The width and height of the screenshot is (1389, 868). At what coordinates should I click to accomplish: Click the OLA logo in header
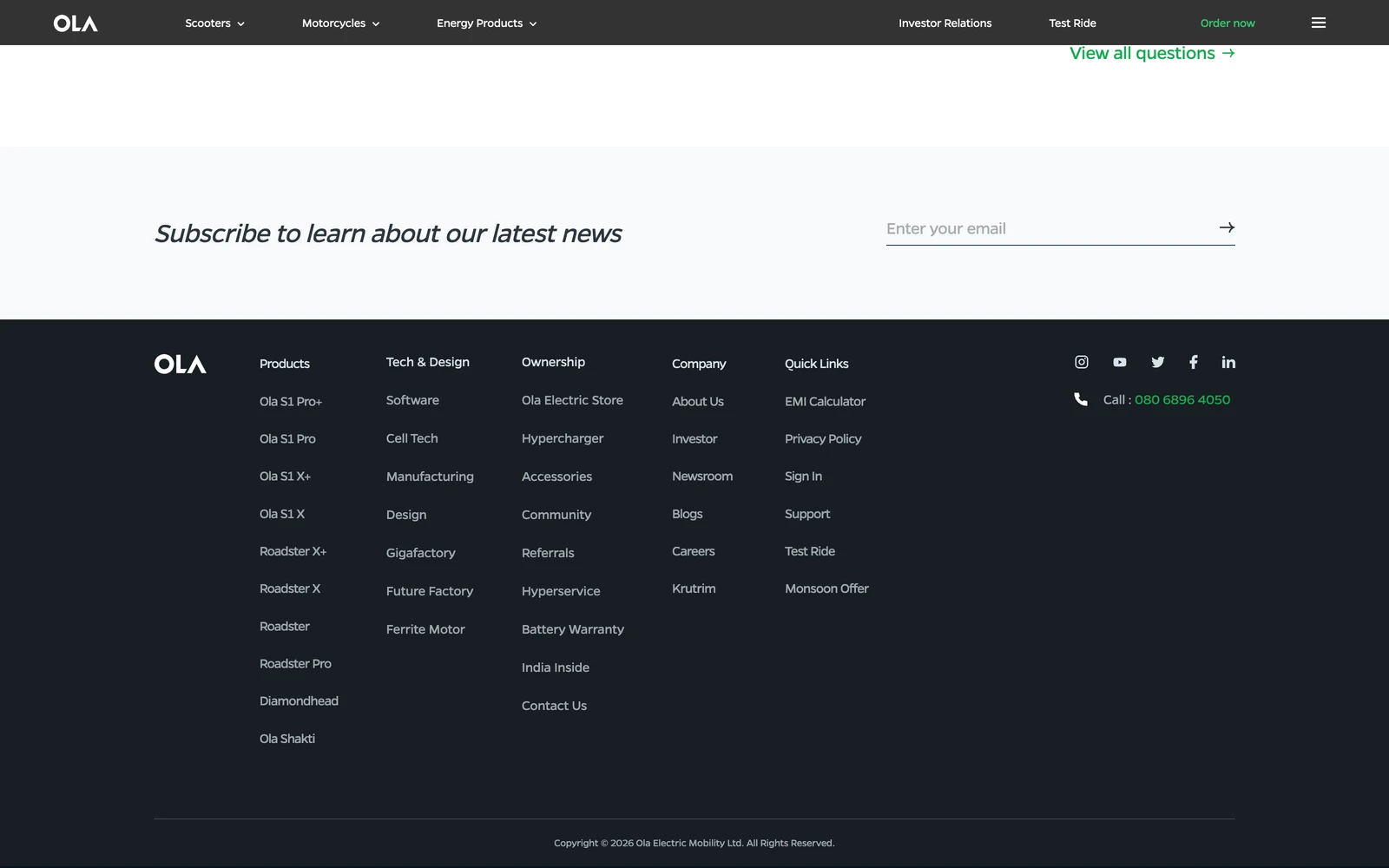coord(76,23)
